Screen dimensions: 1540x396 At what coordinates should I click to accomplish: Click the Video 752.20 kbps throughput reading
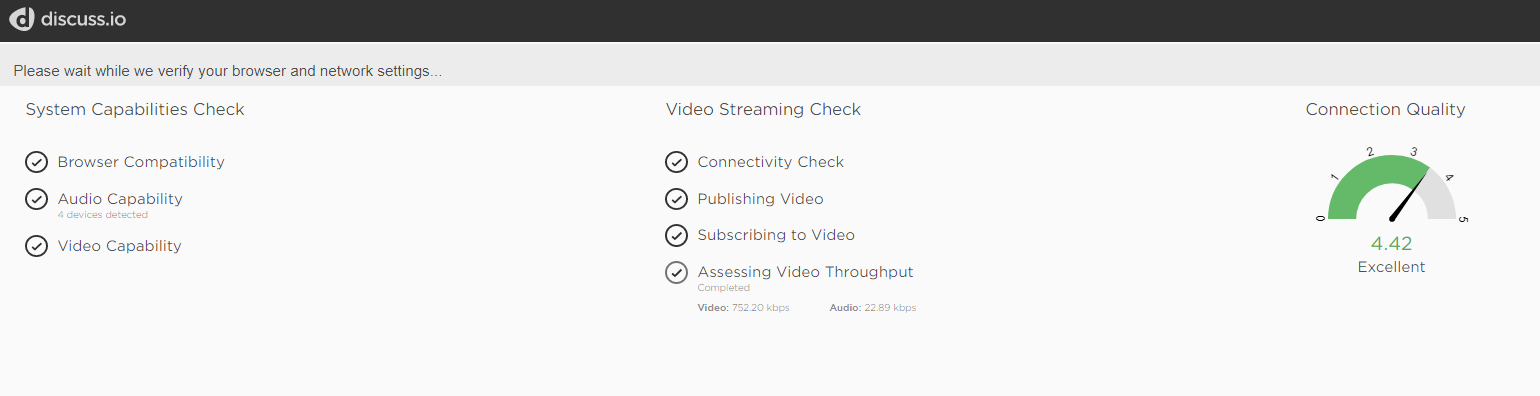[743, 308]
